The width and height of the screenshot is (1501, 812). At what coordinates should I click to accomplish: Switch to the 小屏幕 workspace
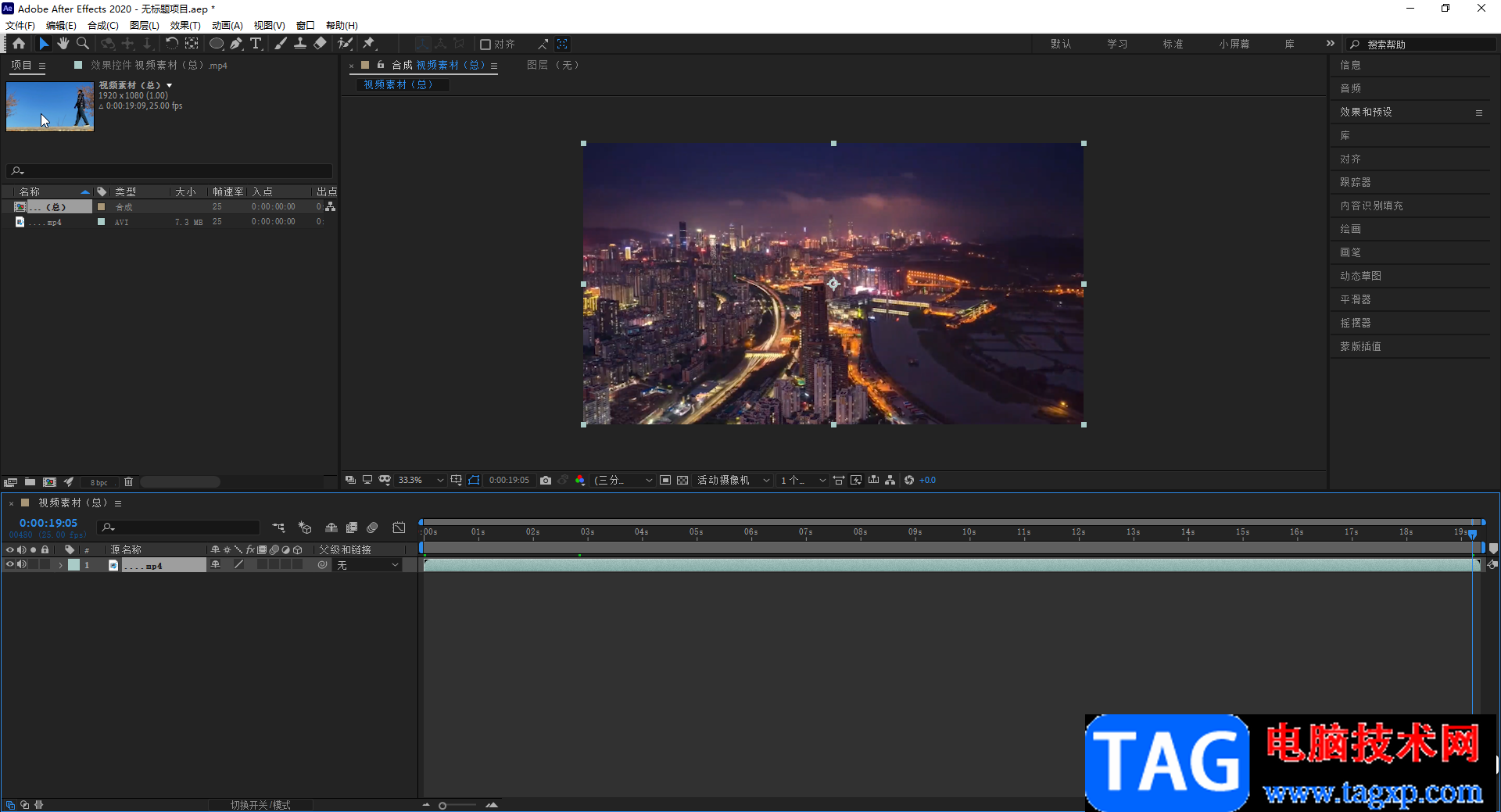[x=1234, y=45]
